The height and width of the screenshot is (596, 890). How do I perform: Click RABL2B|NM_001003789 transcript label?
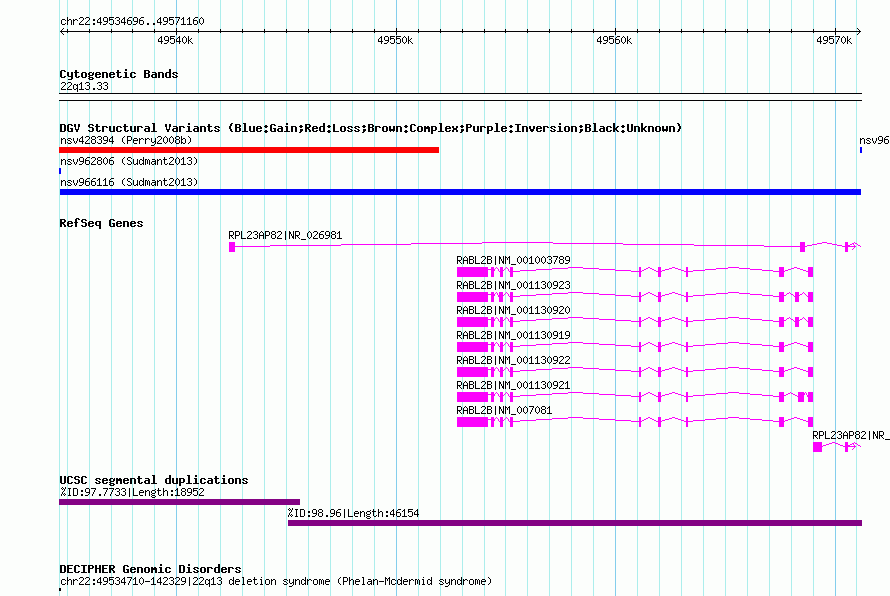pyautogui.click(x=513, y=260)
